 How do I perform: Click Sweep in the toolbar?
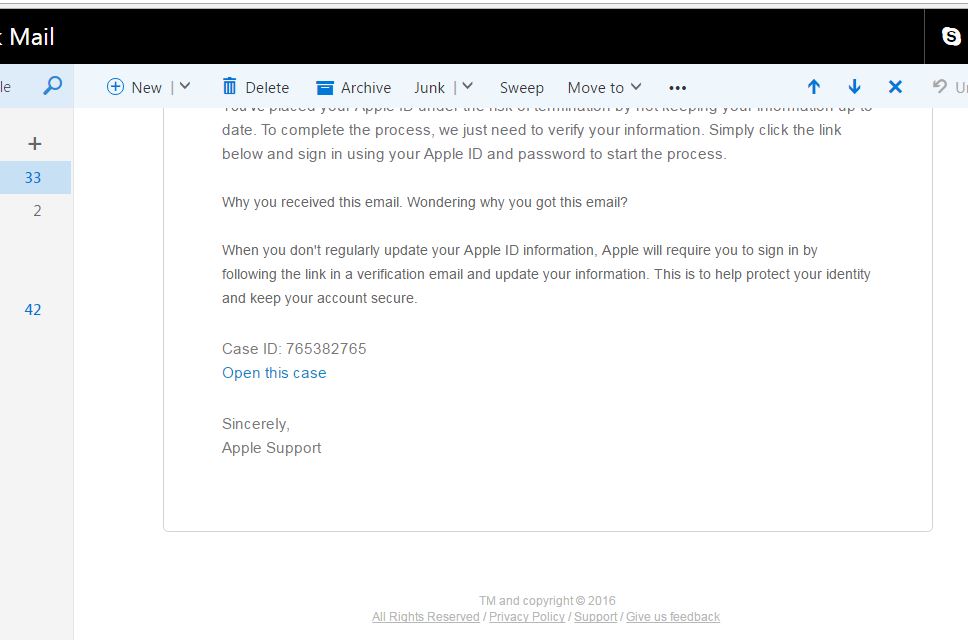(522, 88)
